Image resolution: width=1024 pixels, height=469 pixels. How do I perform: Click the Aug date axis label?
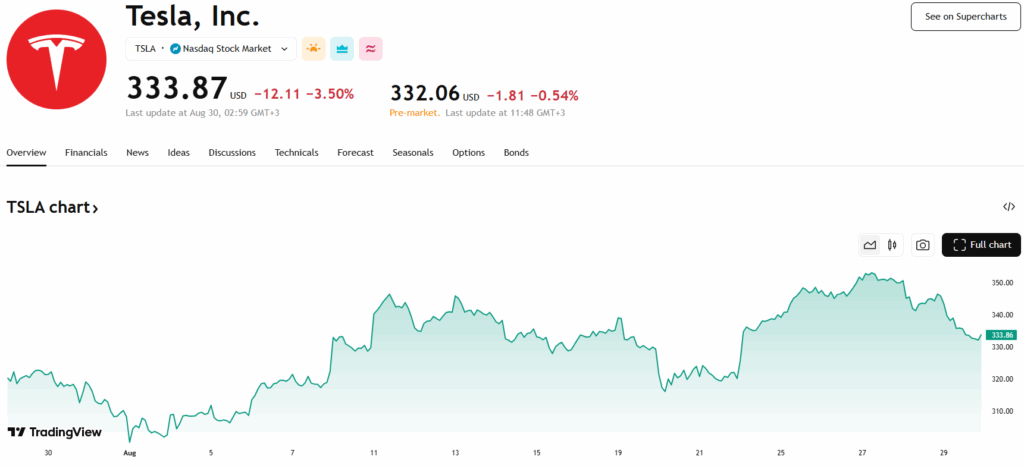(x=129, y=452)
